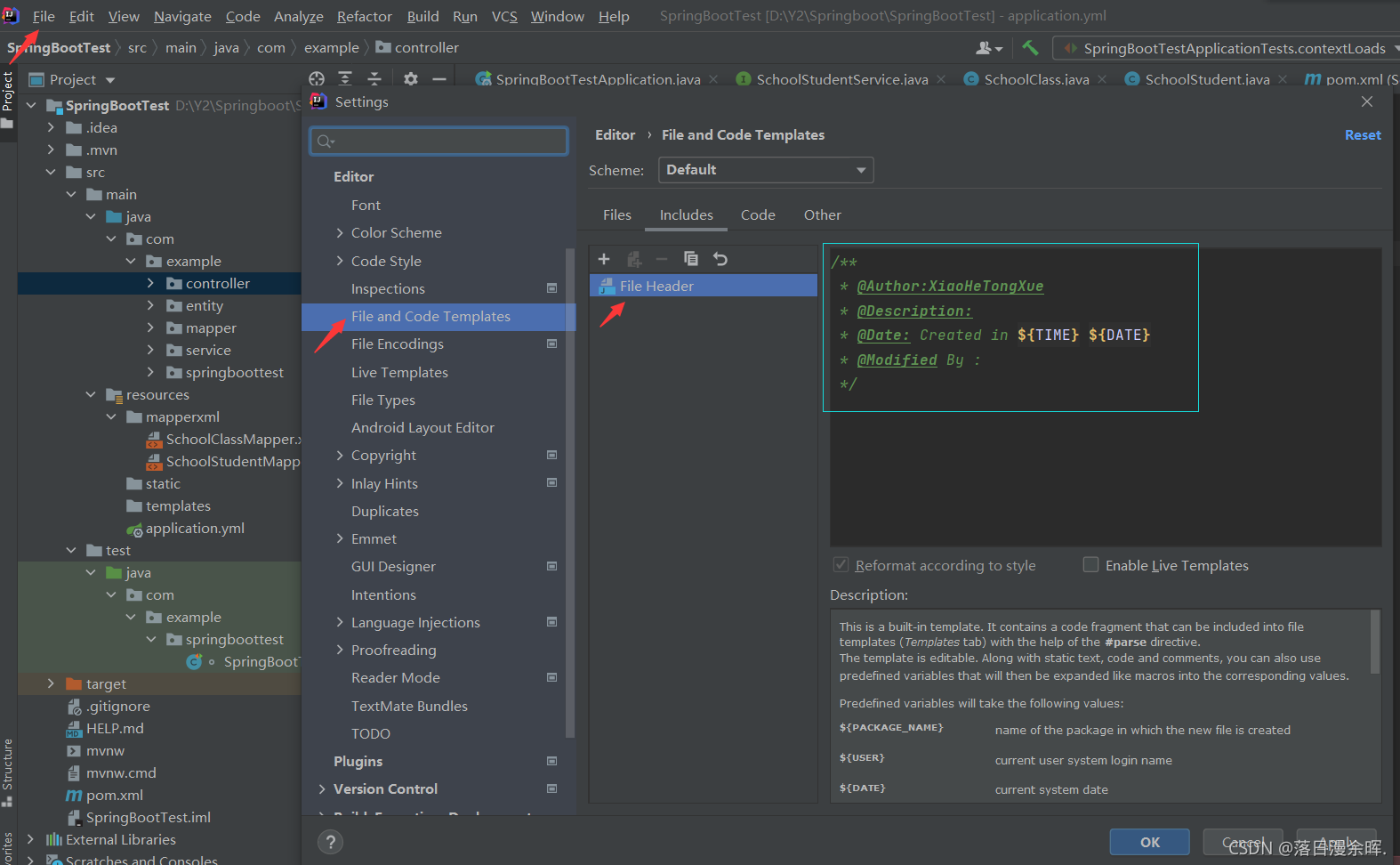
Task: Click the Editor breadcrumb
Action: pos(615,134)
